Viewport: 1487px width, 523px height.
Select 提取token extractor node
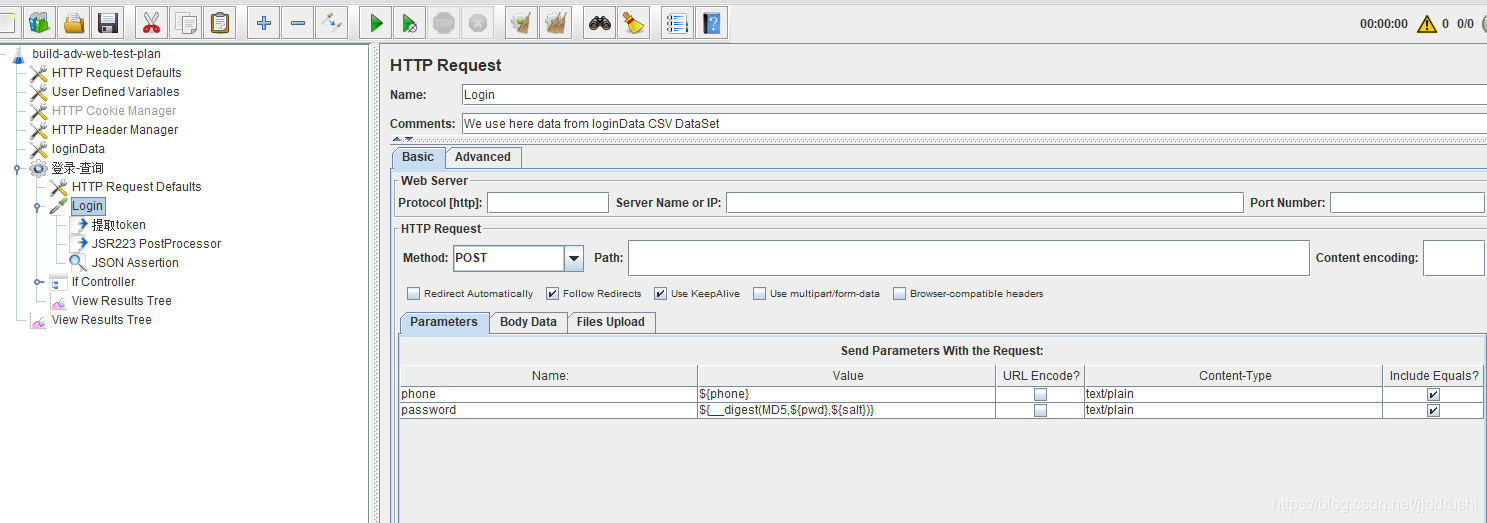point(118,225)
